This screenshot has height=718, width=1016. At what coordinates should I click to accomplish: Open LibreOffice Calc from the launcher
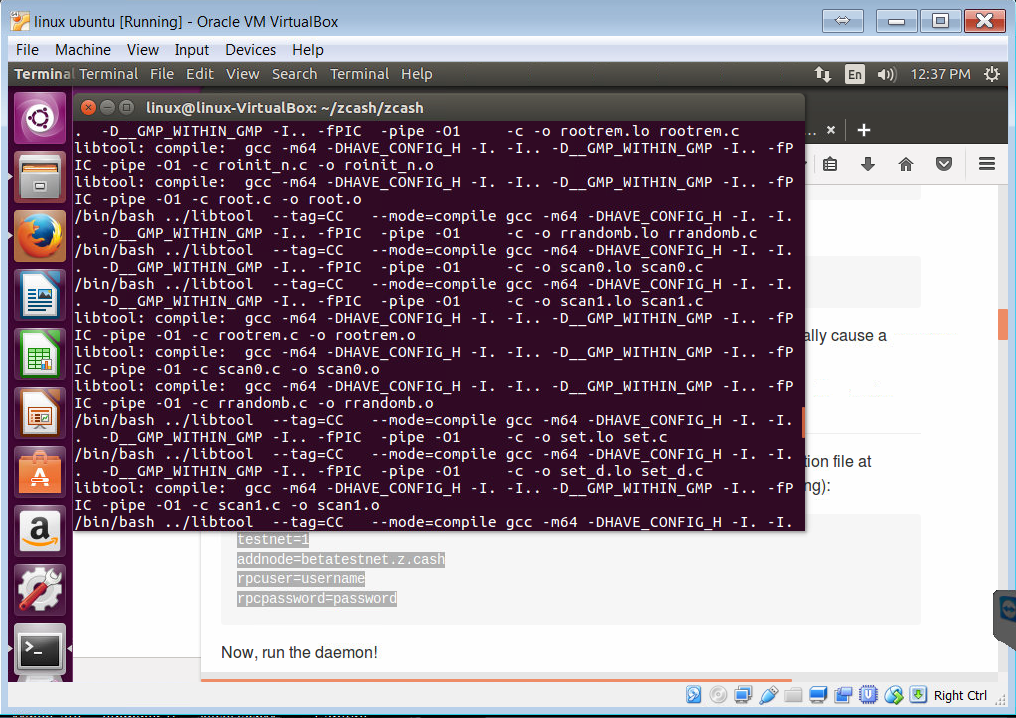click(x=40, y=354)
